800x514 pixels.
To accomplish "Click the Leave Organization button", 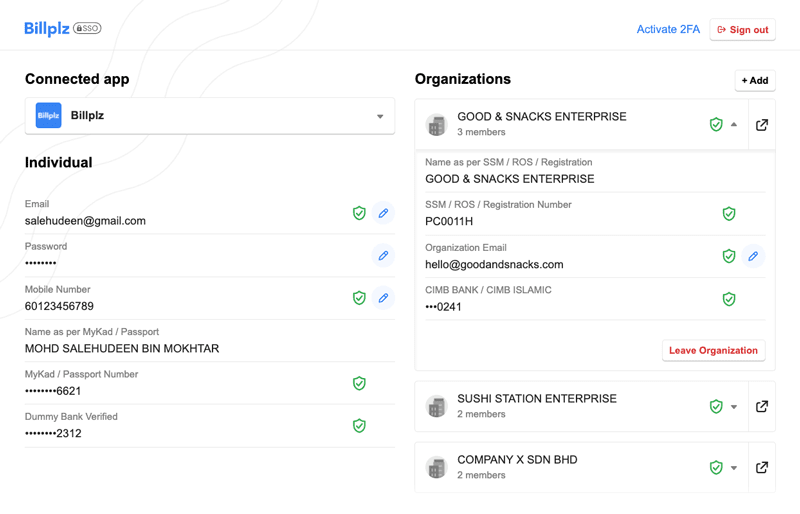I will pos(713,351).
